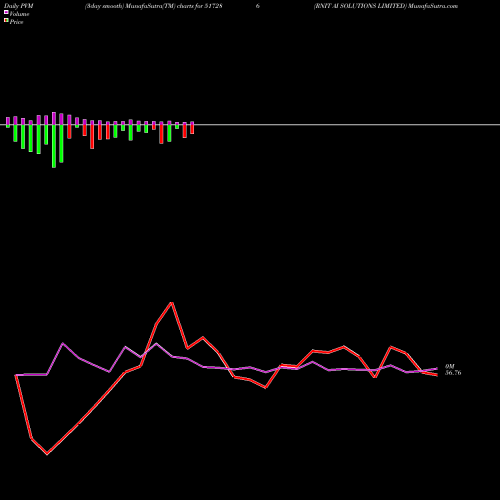Click the 'Daily PVM' title text

click(19, 6)
